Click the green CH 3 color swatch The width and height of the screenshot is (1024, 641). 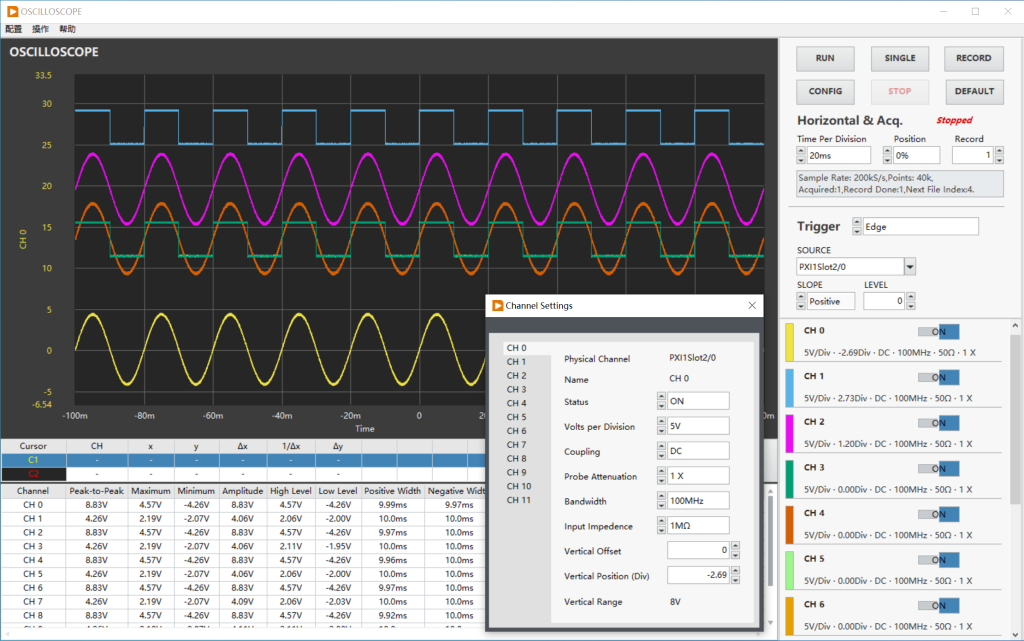(x=790, y=479)
